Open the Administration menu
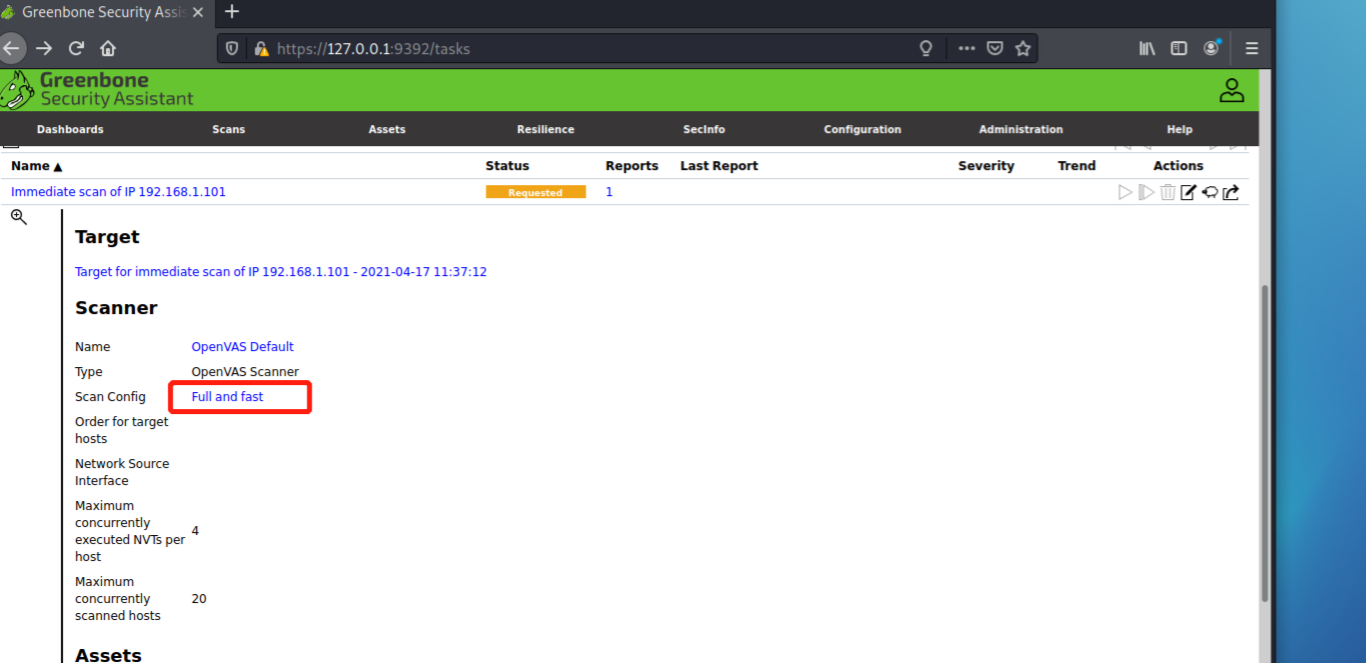Viewport: 1366px width, 663px height. coord(1021,129)
